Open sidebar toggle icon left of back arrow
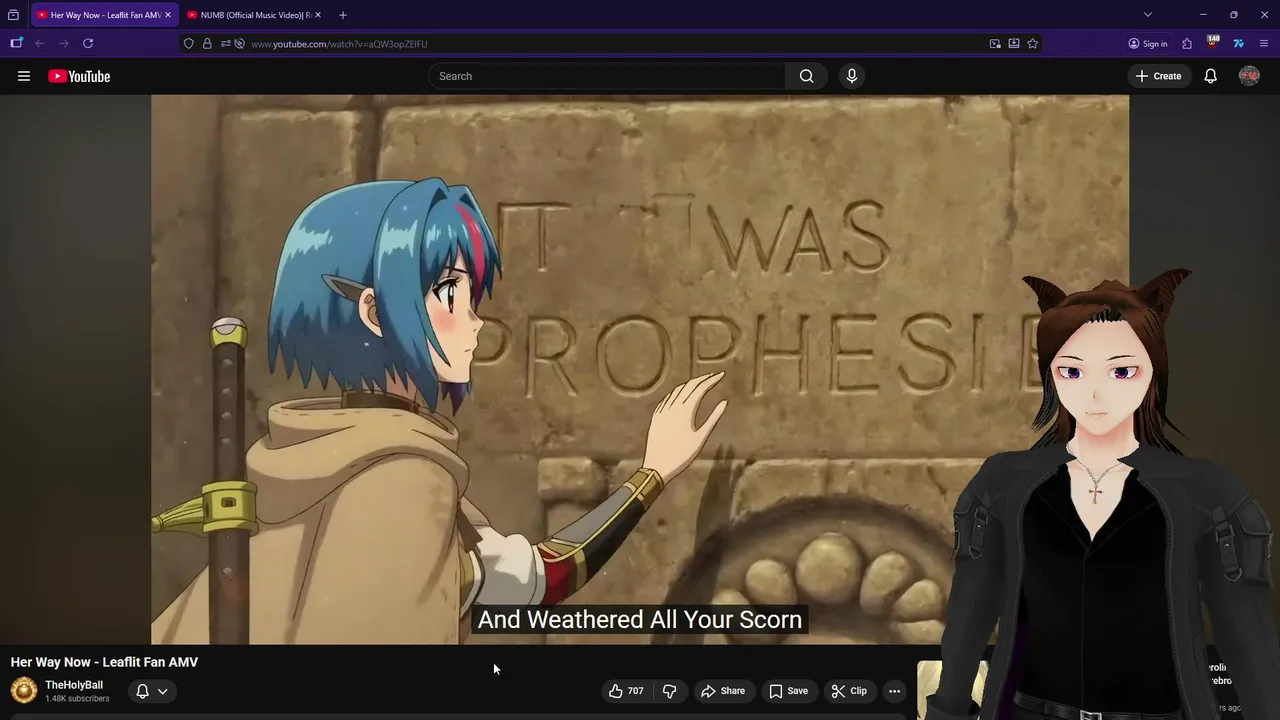The image size is (1280, 720). [x=16, y=44]
